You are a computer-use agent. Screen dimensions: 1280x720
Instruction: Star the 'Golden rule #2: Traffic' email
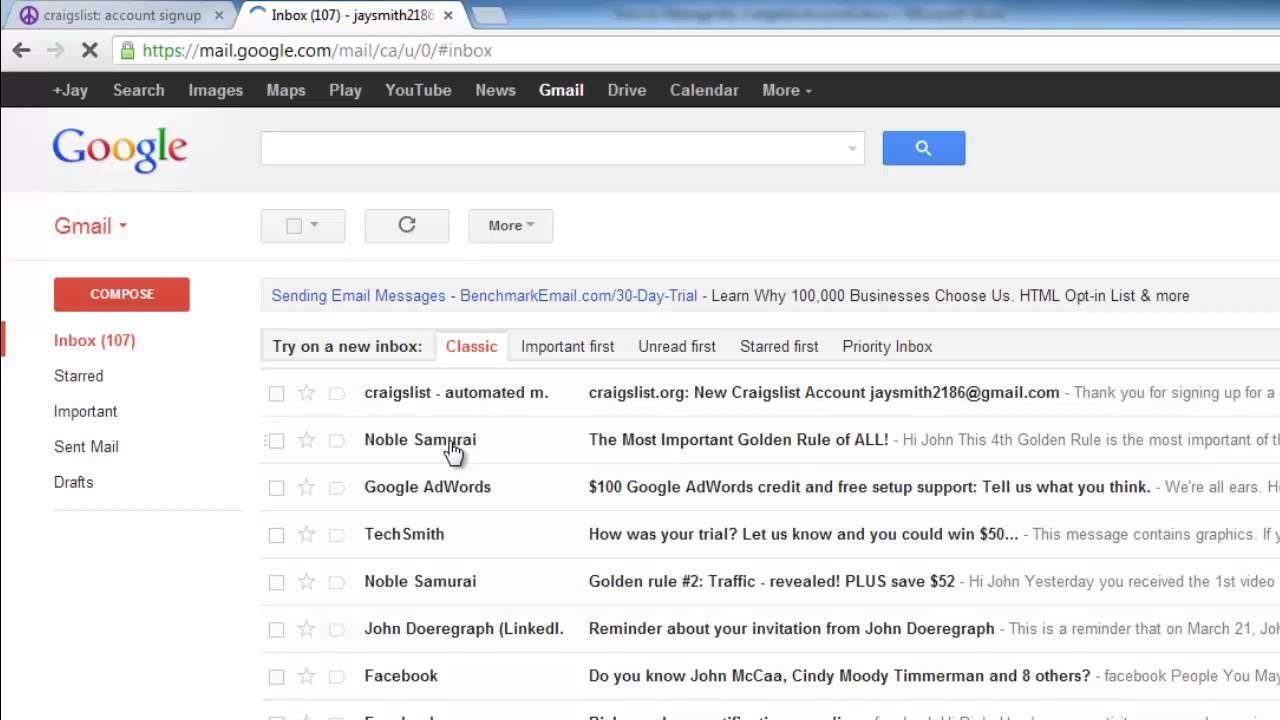point(307,581)
